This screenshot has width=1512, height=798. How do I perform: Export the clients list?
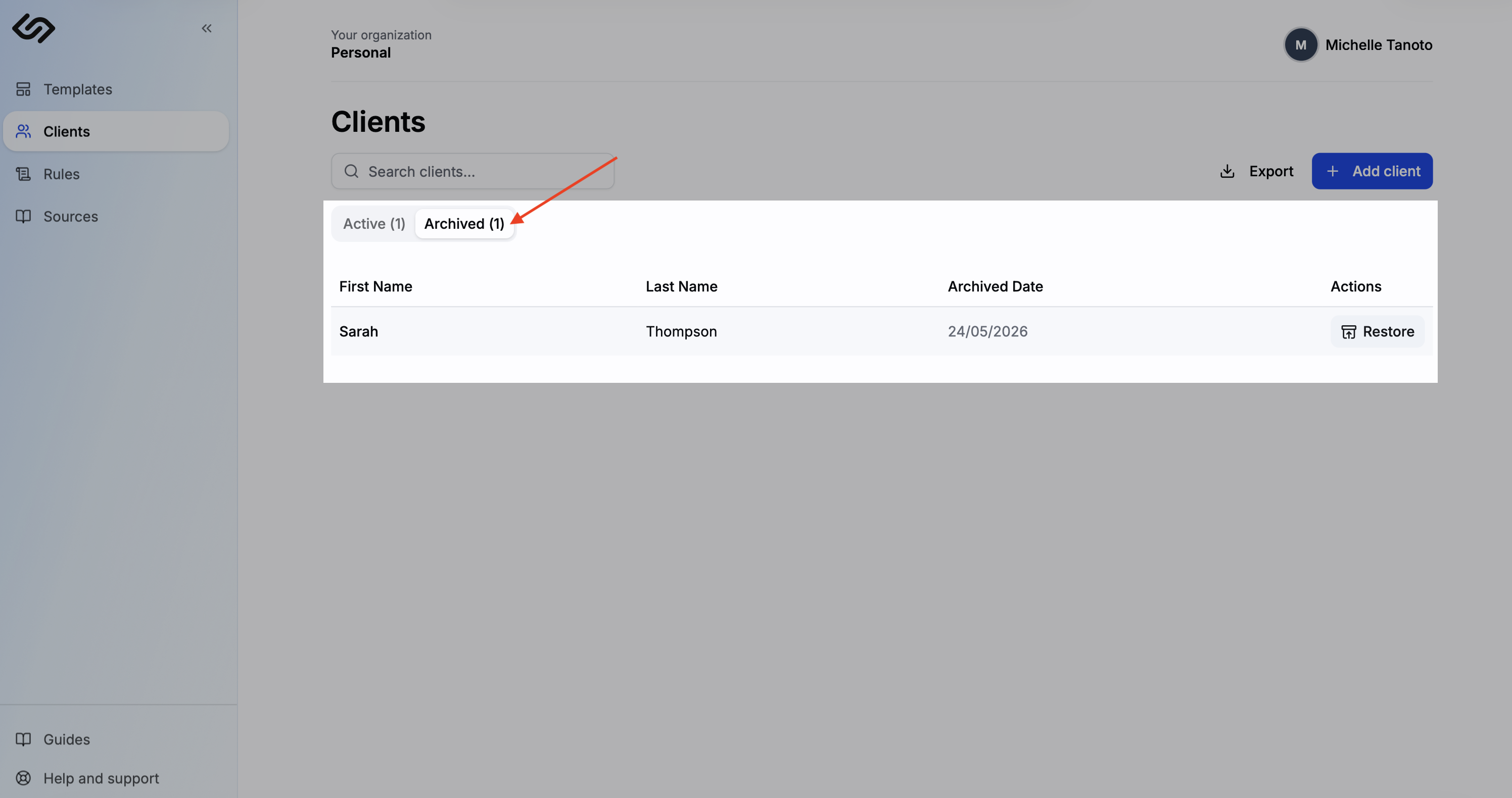[1256, 171]
